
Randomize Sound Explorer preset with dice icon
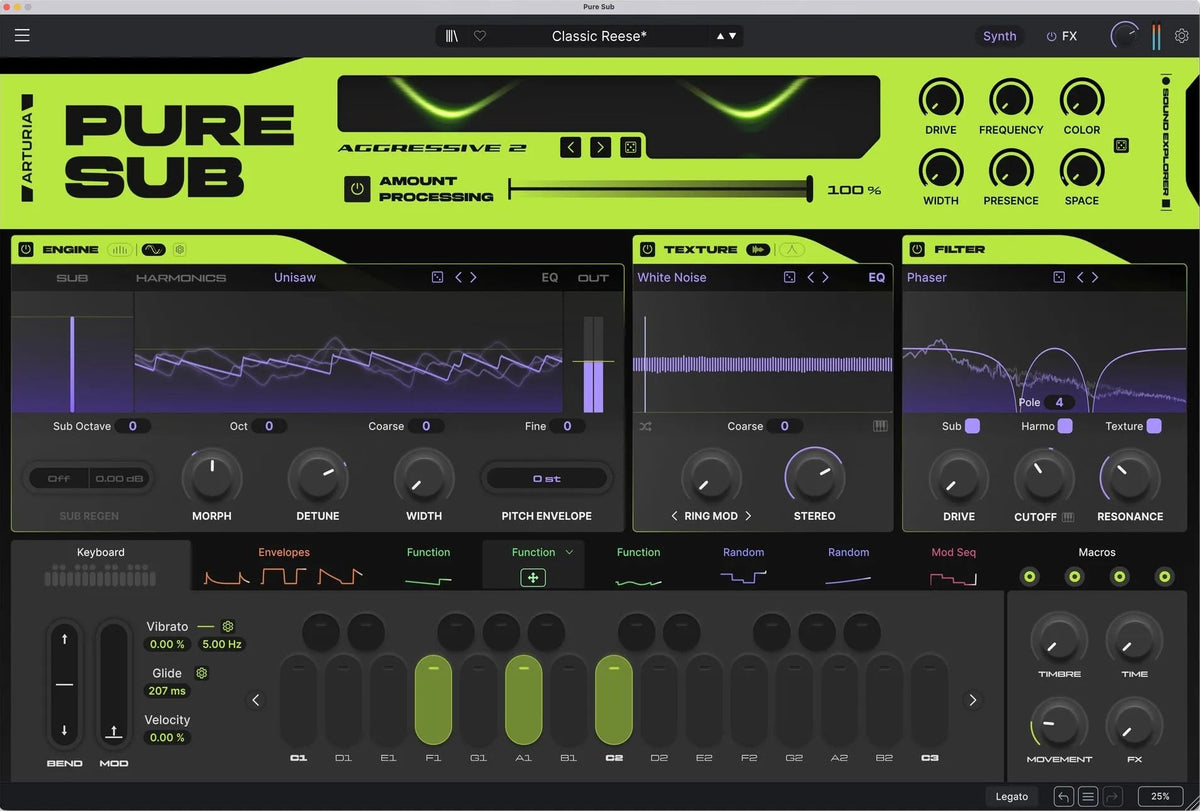pos(631,147)
